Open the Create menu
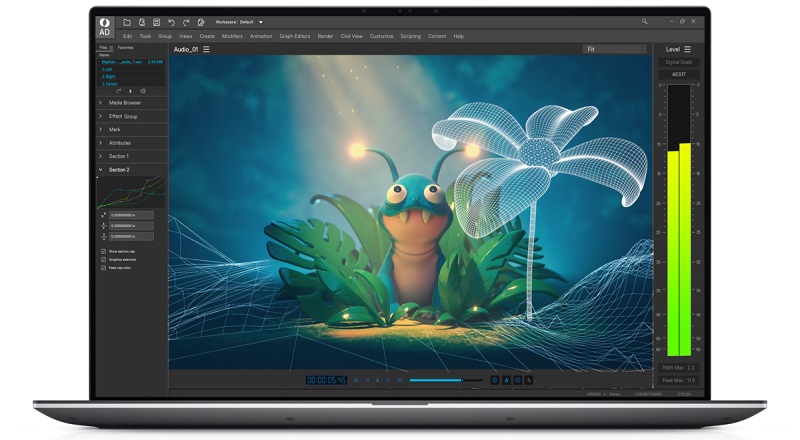Viewport: 800px width, 440px height. click(x=207, y=36)
